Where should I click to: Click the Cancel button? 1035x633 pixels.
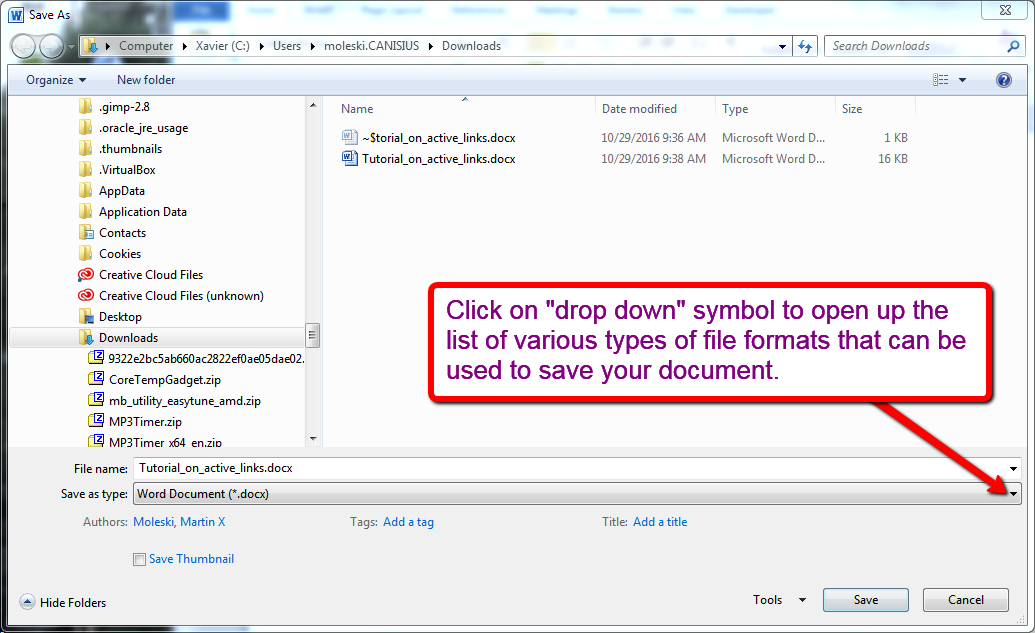pyautogui.click(x=965, y=600)
